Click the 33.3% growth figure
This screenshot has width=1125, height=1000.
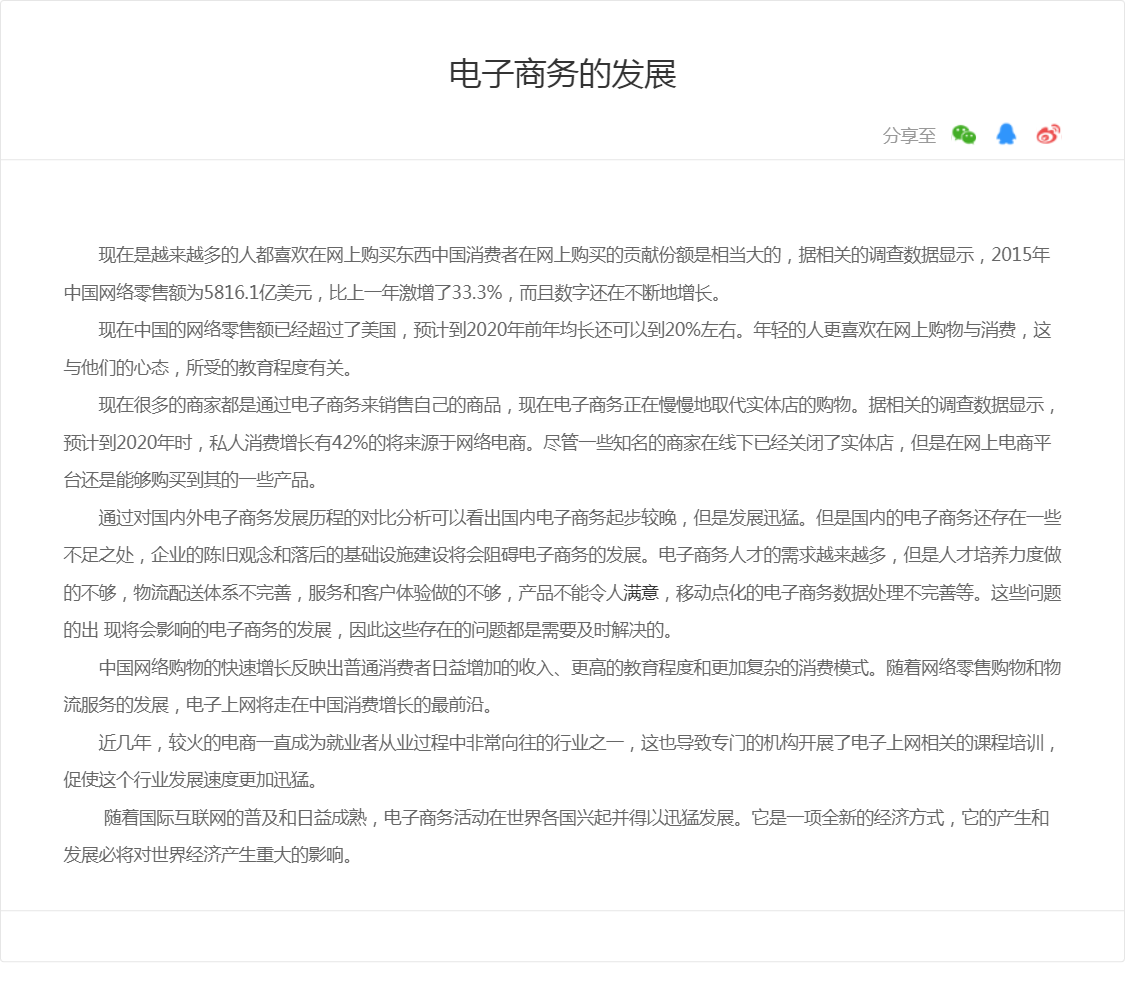(x=476, y=293)
